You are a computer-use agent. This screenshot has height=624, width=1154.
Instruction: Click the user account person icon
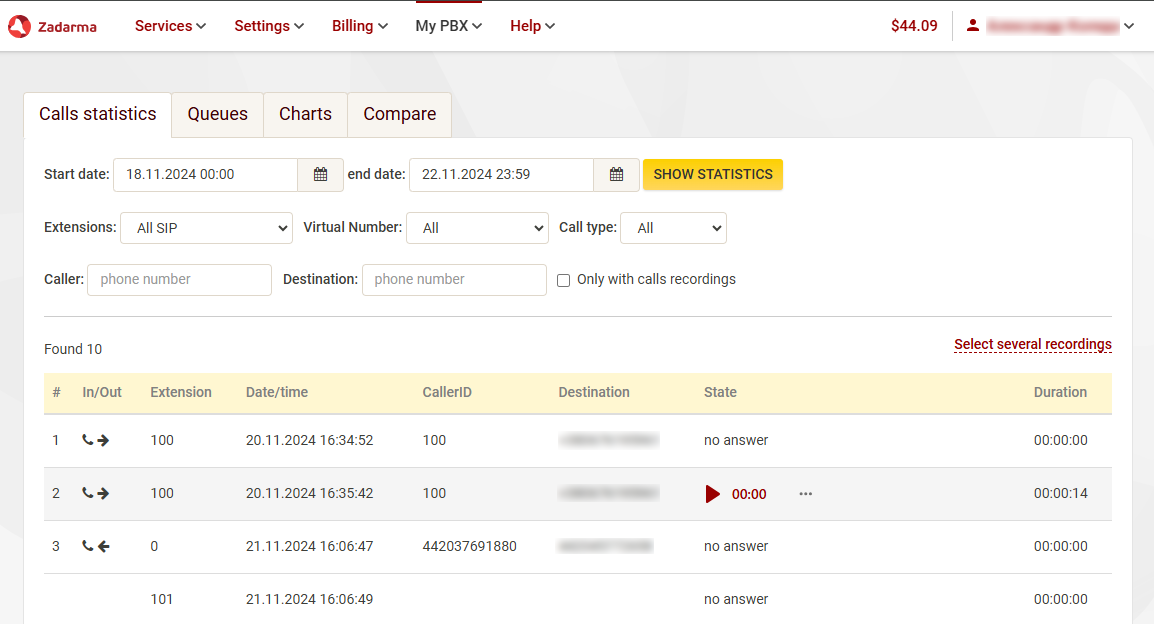click(973, 26)
